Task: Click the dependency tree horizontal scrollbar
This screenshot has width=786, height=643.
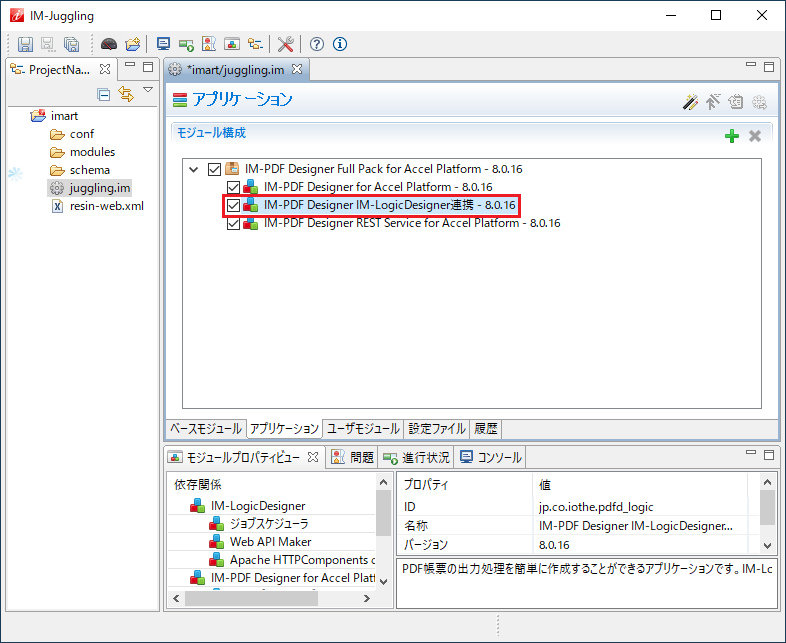Action: [251, 598]
